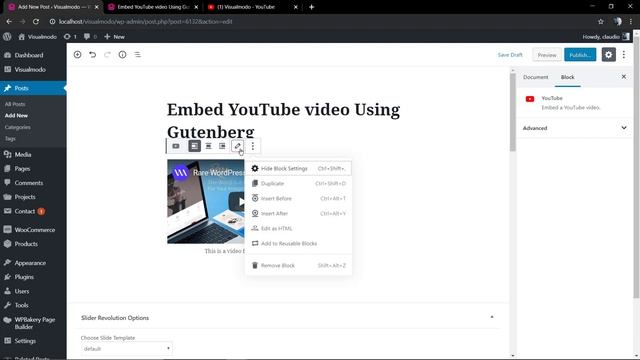The image size is (640, 360).
Task: Open the block navigation list icon
Action: tap(138, 55)
